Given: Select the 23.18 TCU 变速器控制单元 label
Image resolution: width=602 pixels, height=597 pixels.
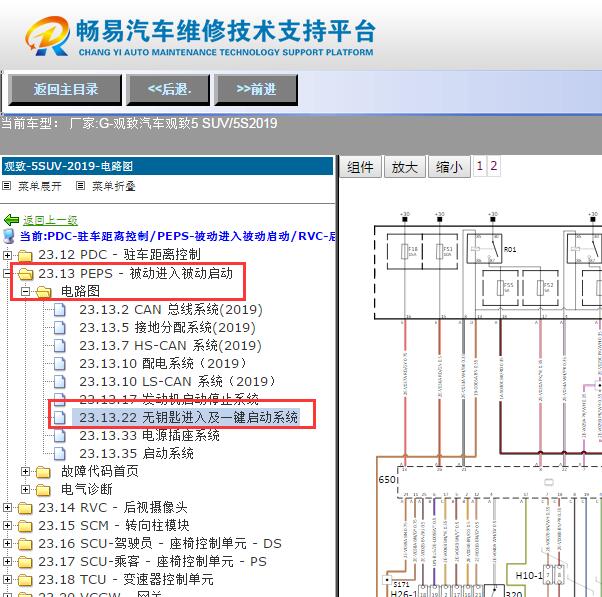Looking at the screenshot, I should coord(126,580).
